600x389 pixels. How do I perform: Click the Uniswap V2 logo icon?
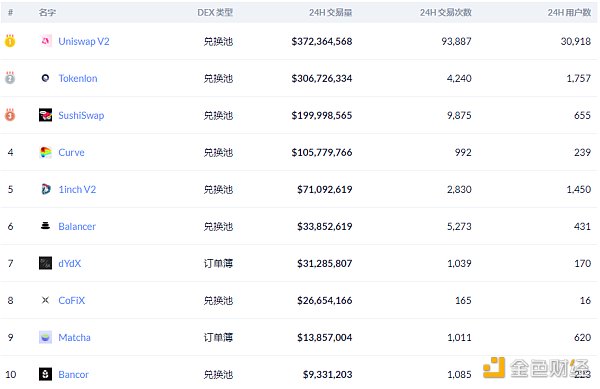pos(46,41)
